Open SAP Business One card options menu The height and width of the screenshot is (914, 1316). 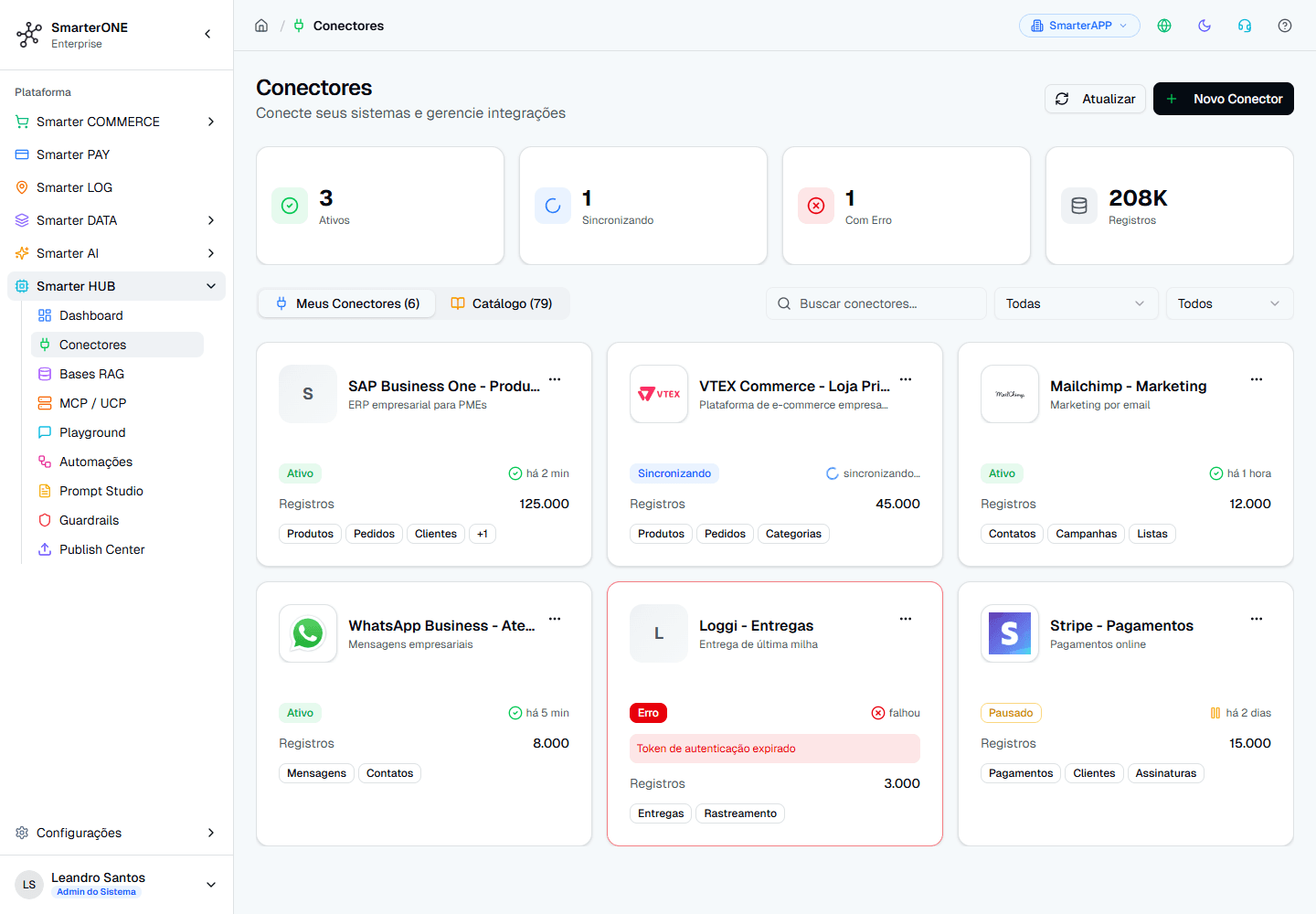click(555, 379)
